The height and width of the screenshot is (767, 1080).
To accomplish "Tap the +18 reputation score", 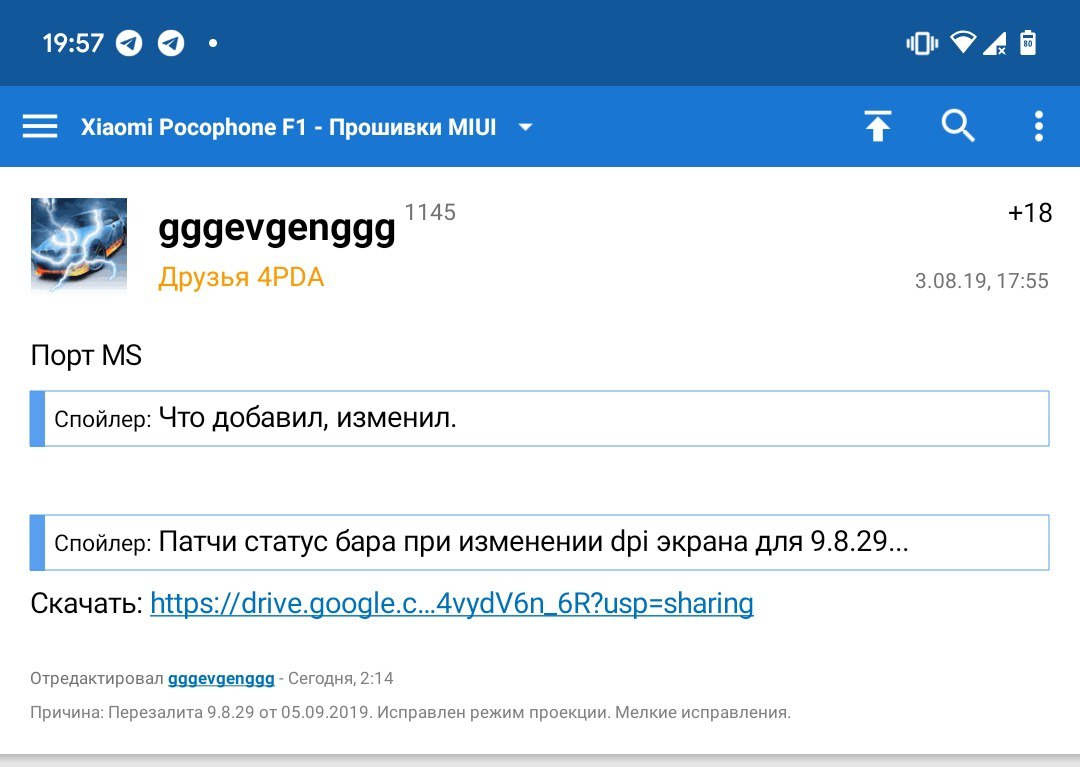I will pyautogui.click(x=1030, y=213).
